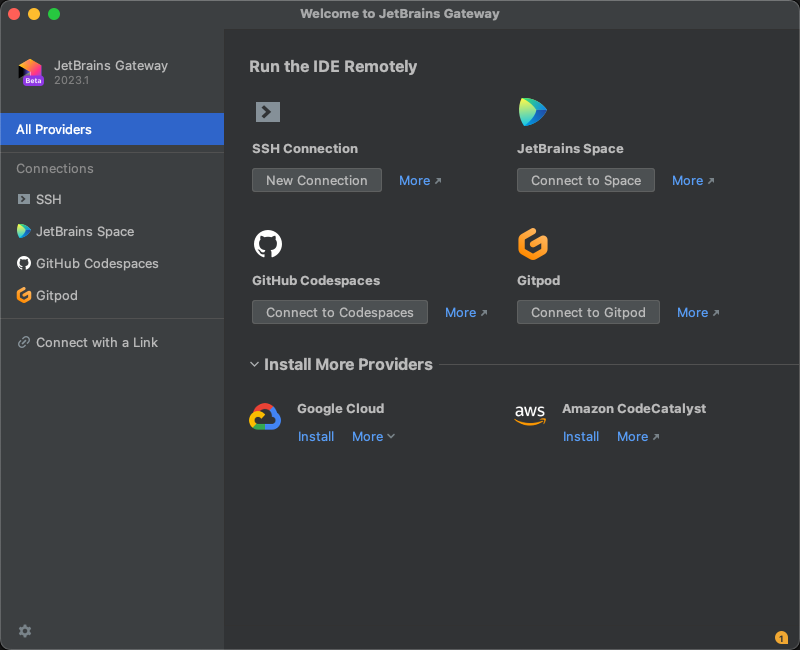This screenshot has height=650, width=800.
Task: Open GitHub Codespaces in sidebar
Action: (x=112, y=263)
